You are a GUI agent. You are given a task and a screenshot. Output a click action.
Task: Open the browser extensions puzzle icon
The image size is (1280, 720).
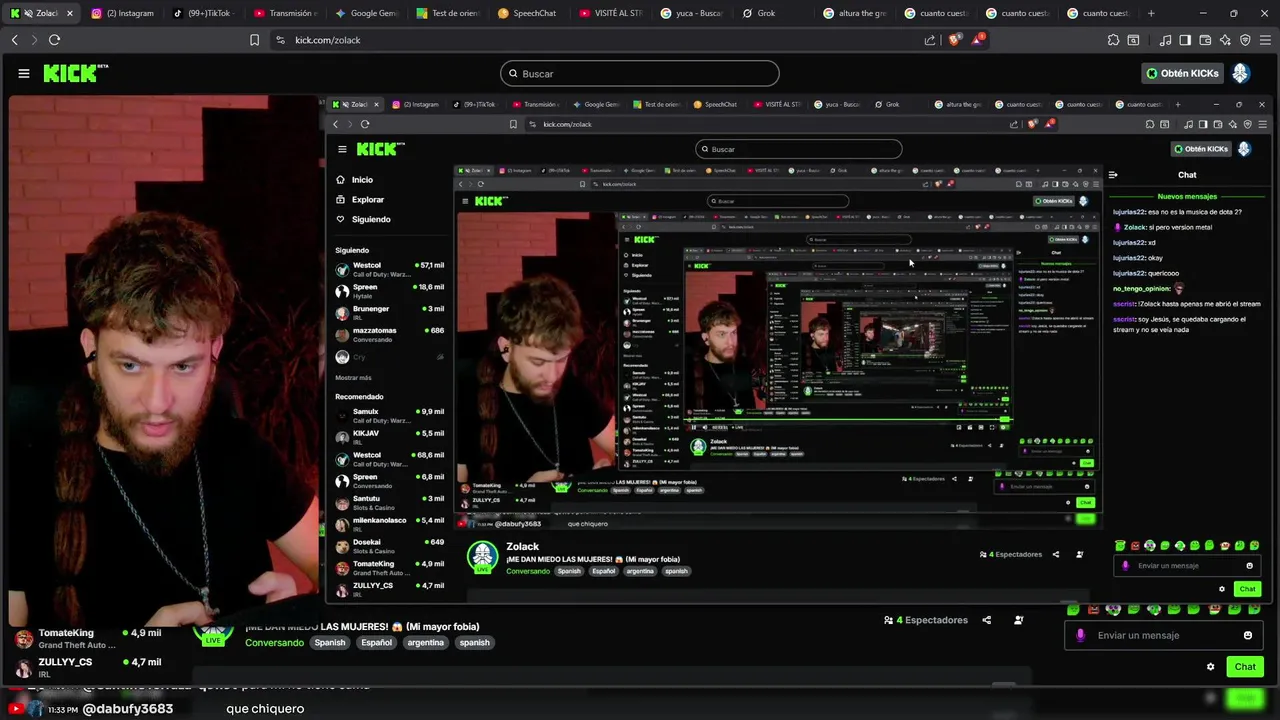pyautogui.click(x=1113, y=40)
